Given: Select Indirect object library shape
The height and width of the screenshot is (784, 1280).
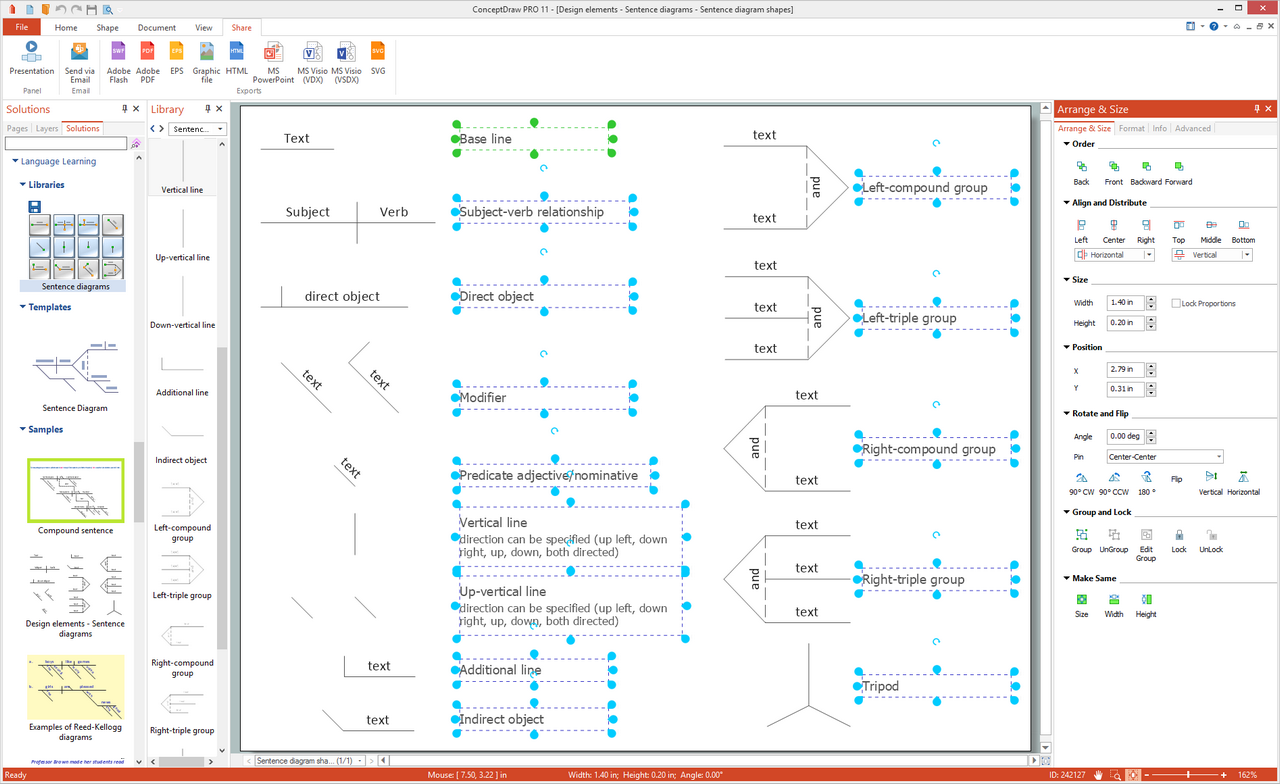Looking at the screenshot, I should click(182, 441).
